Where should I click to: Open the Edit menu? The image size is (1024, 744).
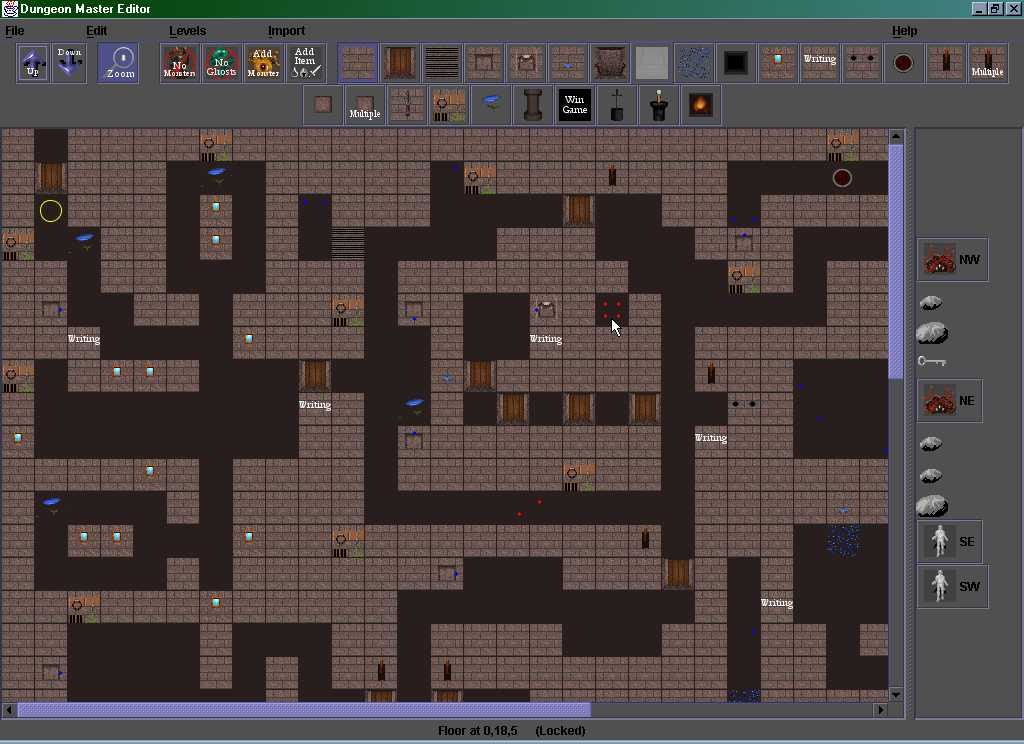(97, 31)
